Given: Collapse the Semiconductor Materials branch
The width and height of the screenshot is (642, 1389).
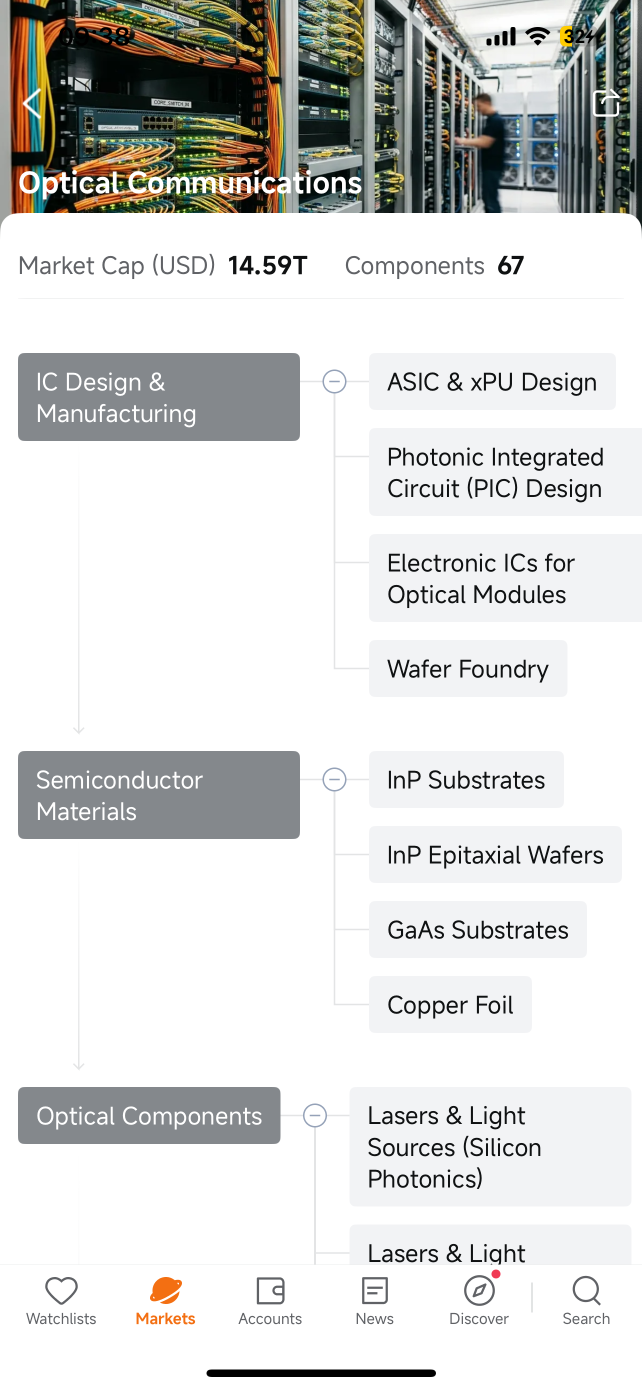Looking at the screenshot, I should tap(334, 779).
